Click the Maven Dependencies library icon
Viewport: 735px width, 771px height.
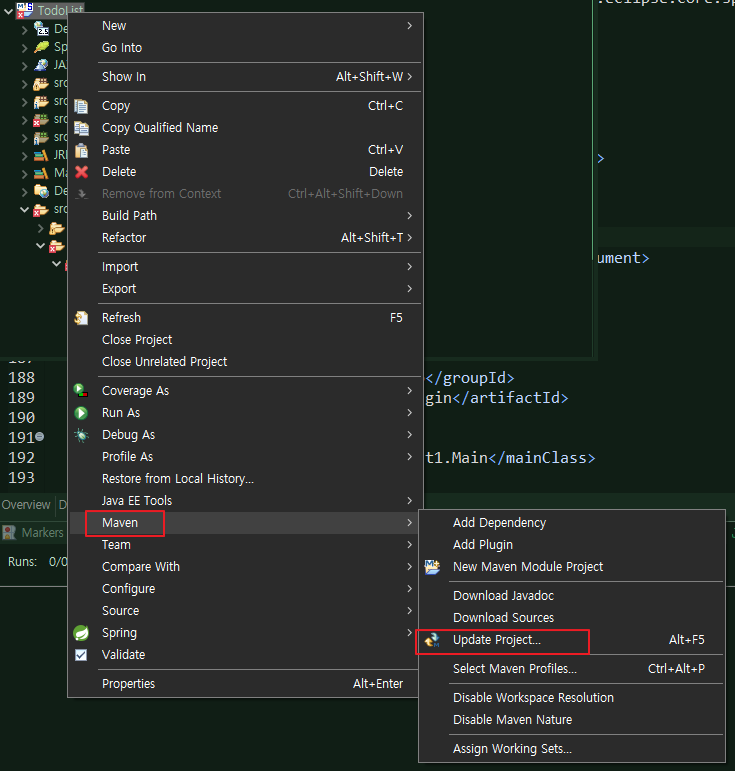41,173
